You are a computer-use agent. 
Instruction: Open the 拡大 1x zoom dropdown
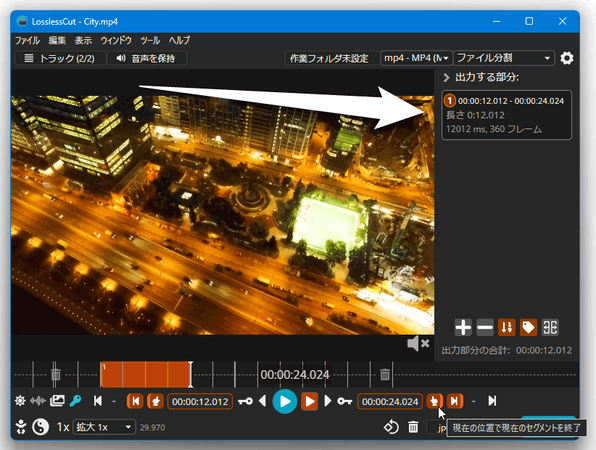[x=104, y=427]
